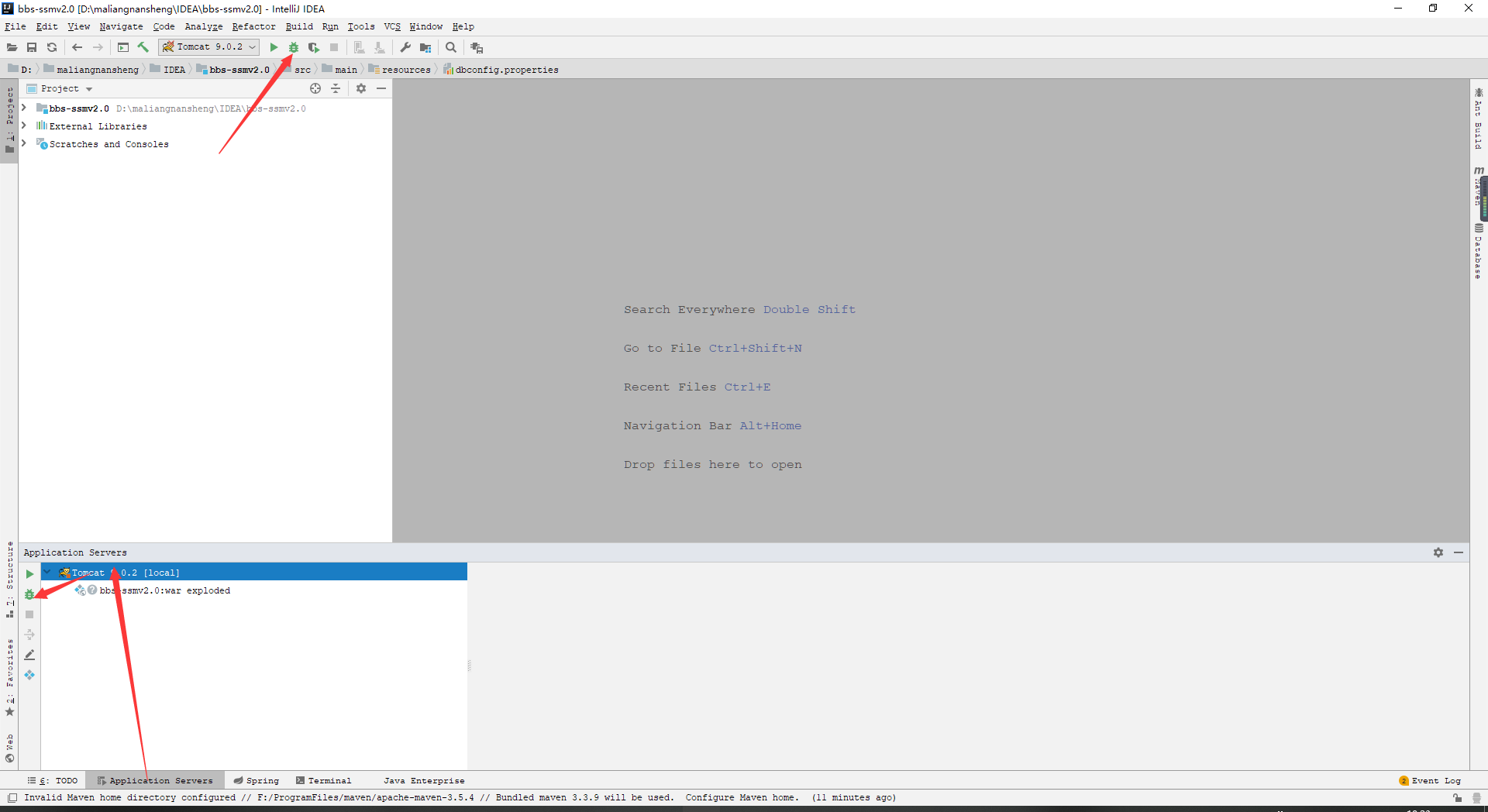Open the Refactor menu
Image resolution: width=1488 pixels, height=812 pixels.
click(x=253, y=26)
